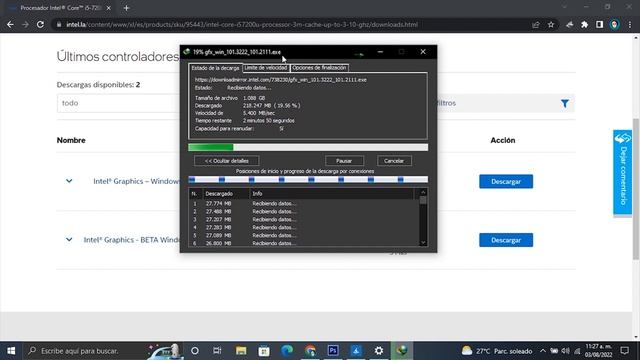Switch to Estado de la descarga tab

215,68
